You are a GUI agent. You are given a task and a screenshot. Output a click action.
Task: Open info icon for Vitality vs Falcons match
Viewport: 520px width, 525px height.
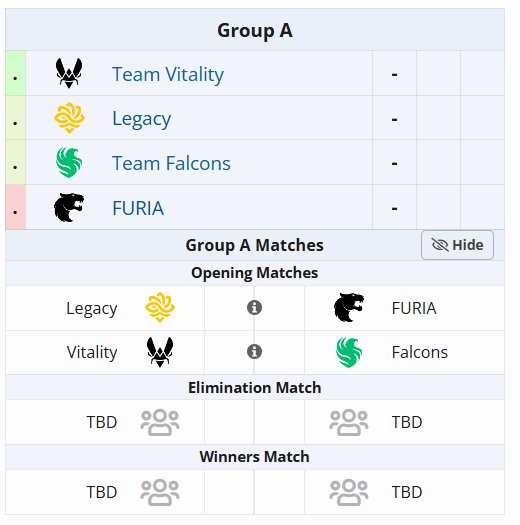pos(254,352)
